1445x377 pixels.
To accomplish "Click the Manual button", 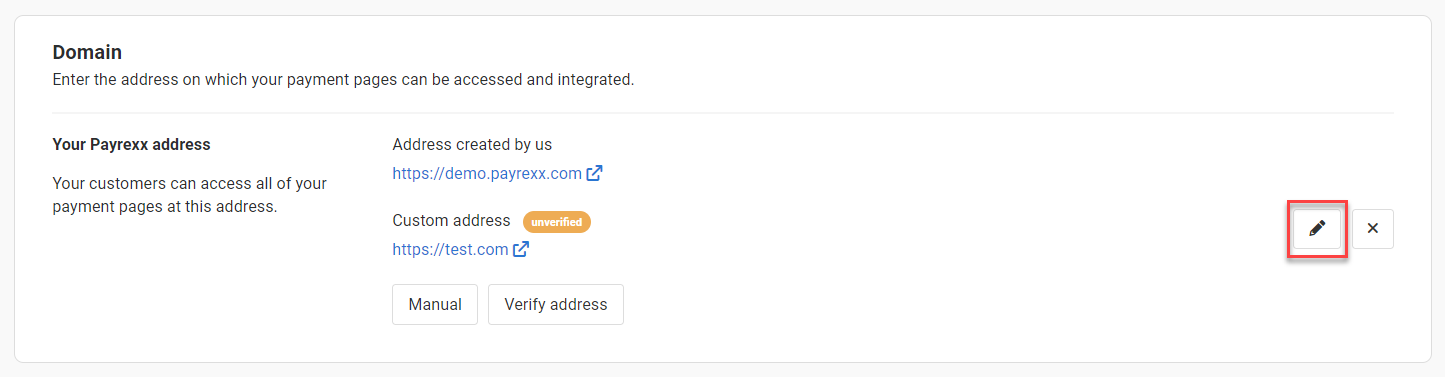I will tap(435, 305).
